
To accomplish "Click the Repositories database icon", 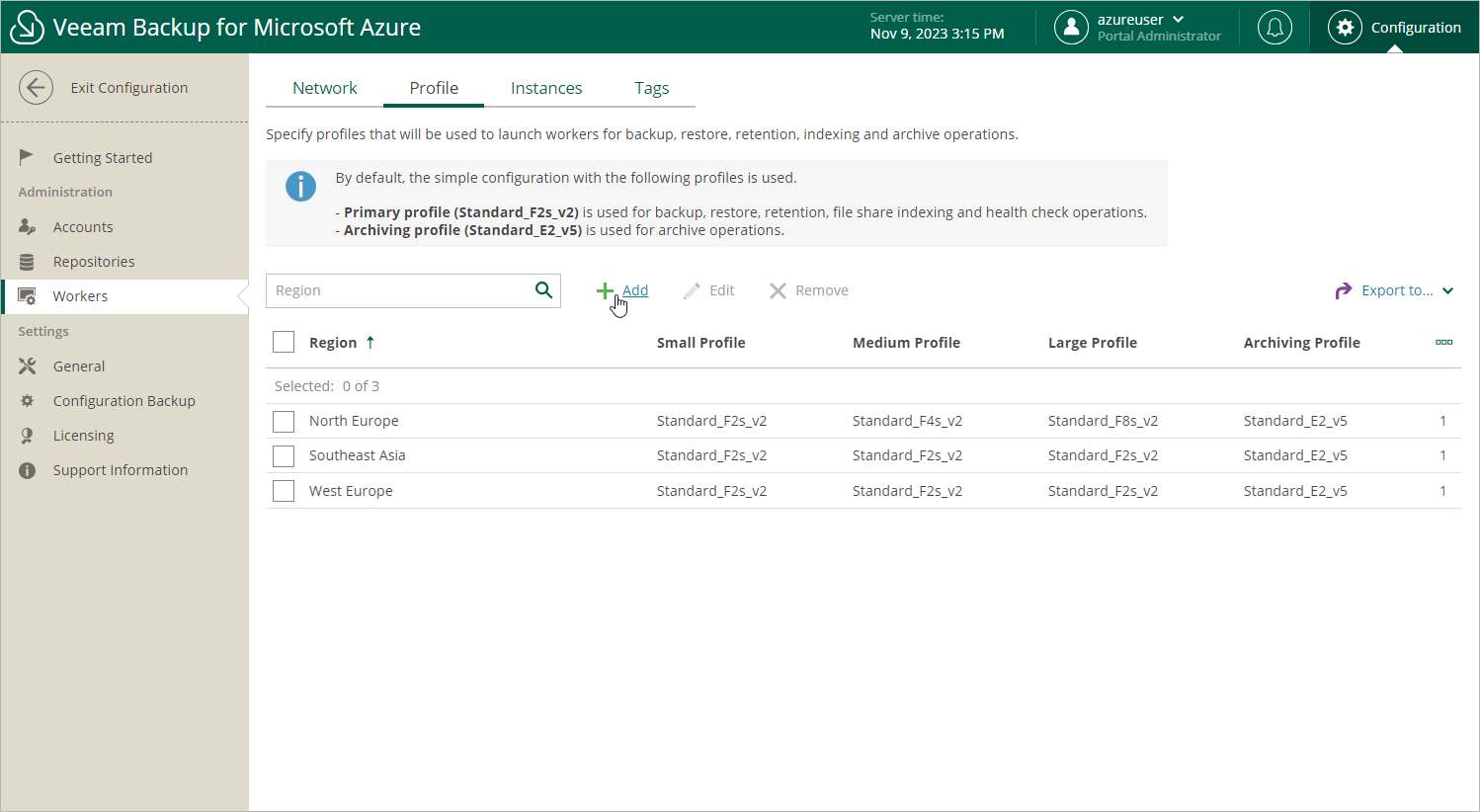I will (x=27, y=262).
